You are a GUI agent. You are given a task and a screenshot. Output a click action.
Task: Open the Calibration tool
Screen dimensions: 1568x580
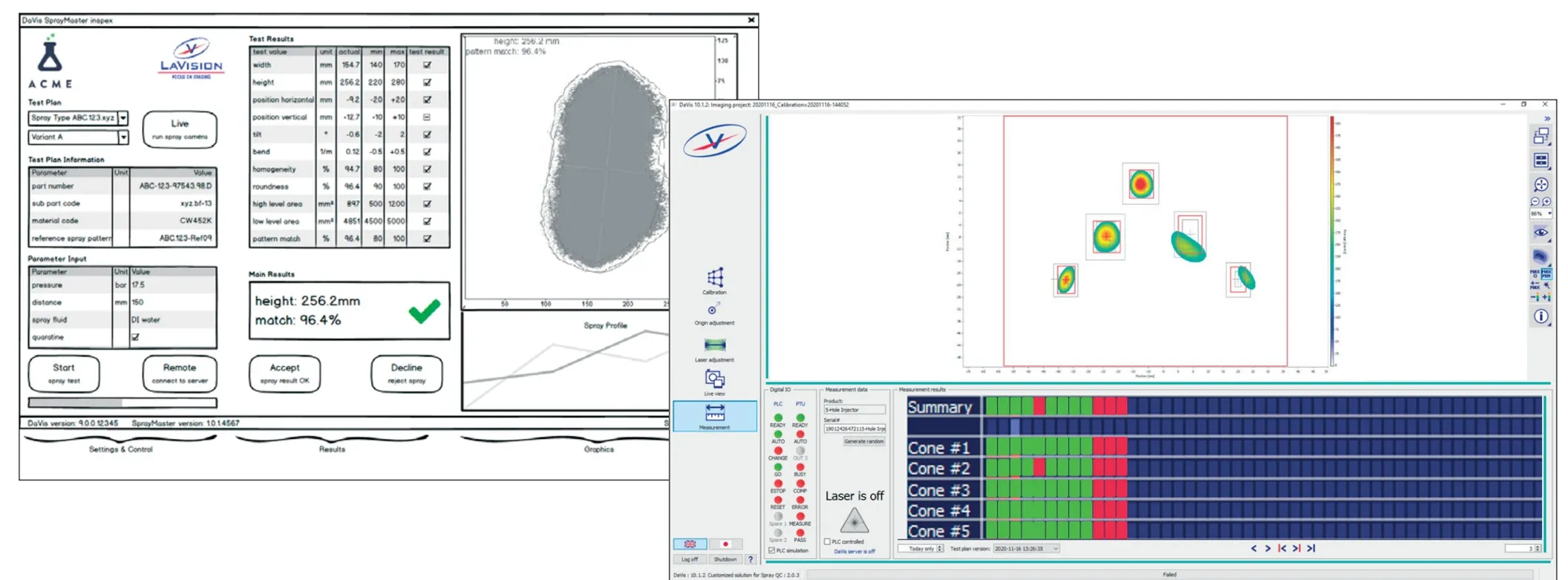(714, 278)
